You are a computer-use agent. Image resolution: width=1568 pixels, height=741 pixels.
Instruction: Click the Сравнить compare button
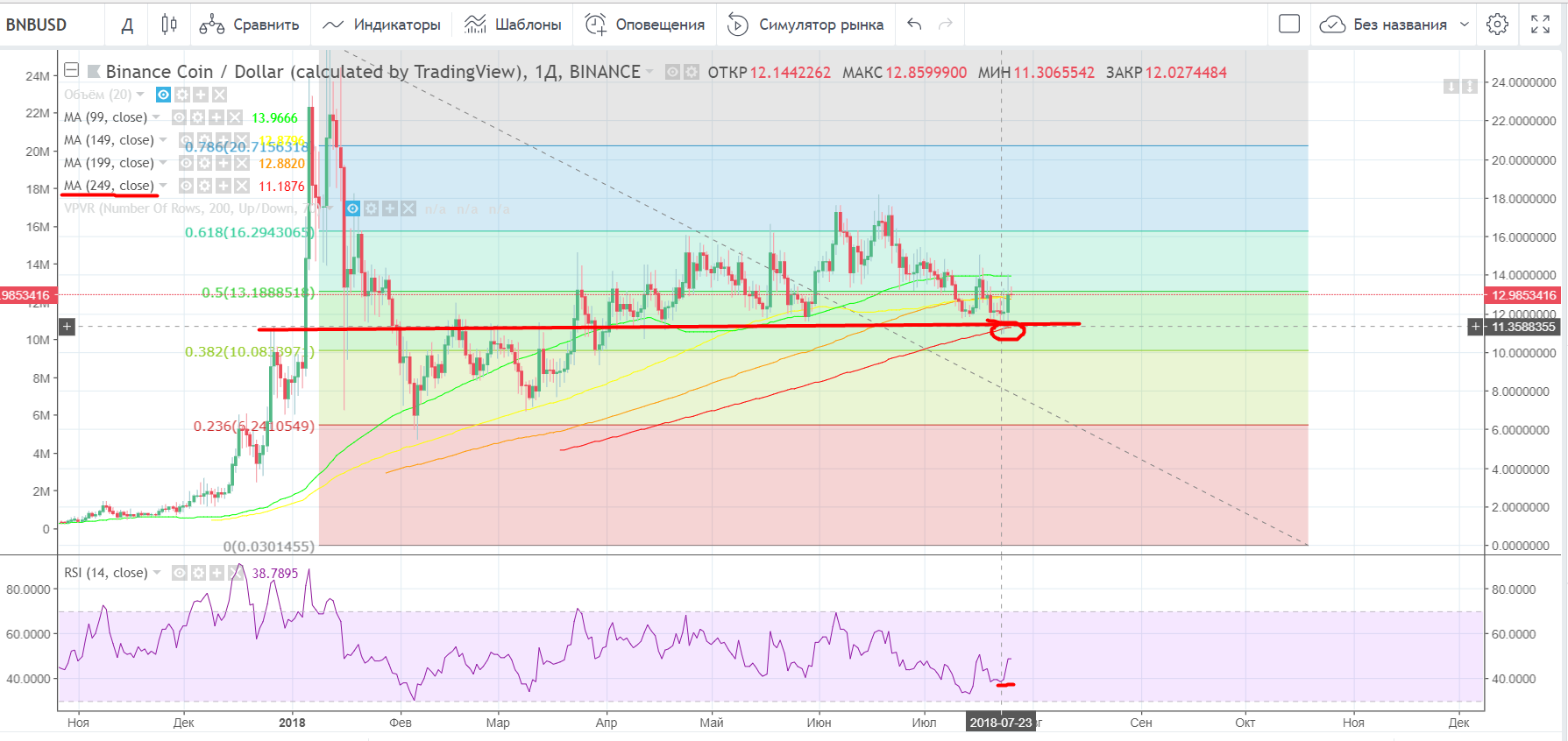(249, 25)
